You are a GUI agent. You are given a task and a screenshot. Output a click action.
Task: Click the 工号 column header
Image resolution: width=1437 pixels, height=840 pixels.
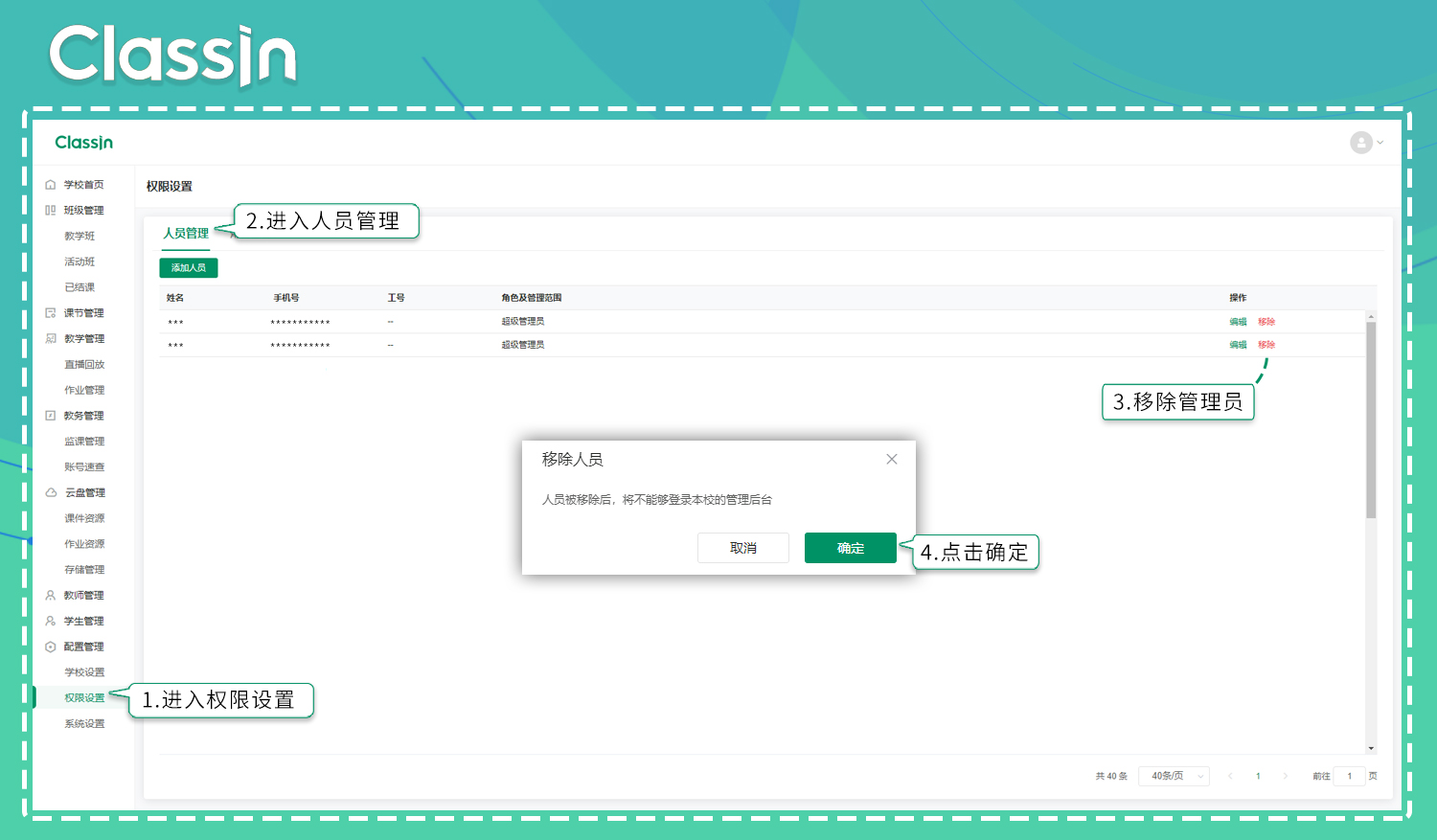tap(396, 298)
